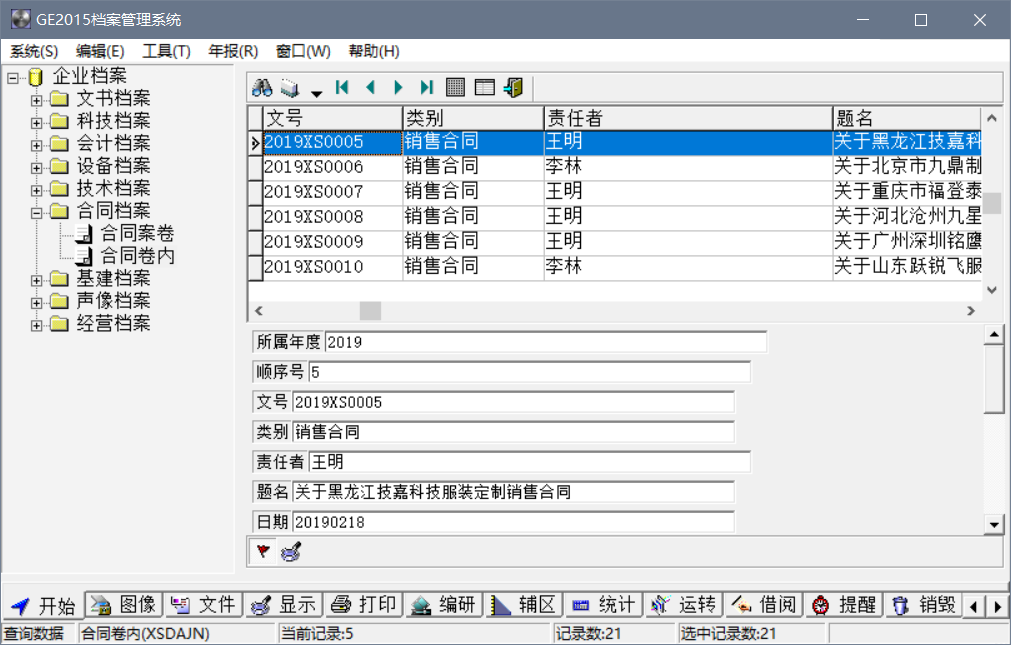Click table horizontal scrollbar thumb
The width and height of the screenshot is (1011, 645).
(370, 311)
